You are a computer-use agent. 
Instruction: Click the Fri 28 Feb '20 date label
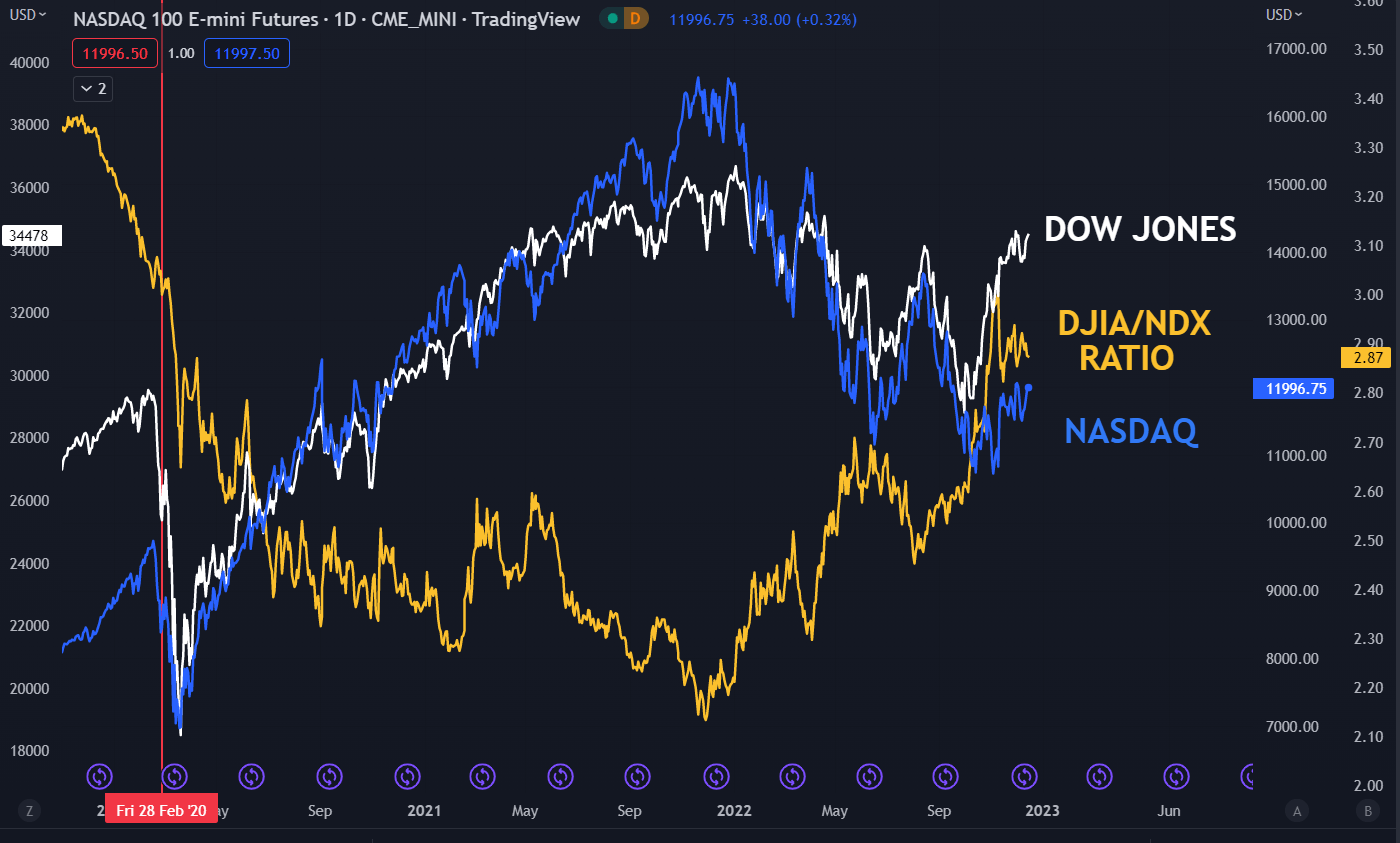pos(161,811)
